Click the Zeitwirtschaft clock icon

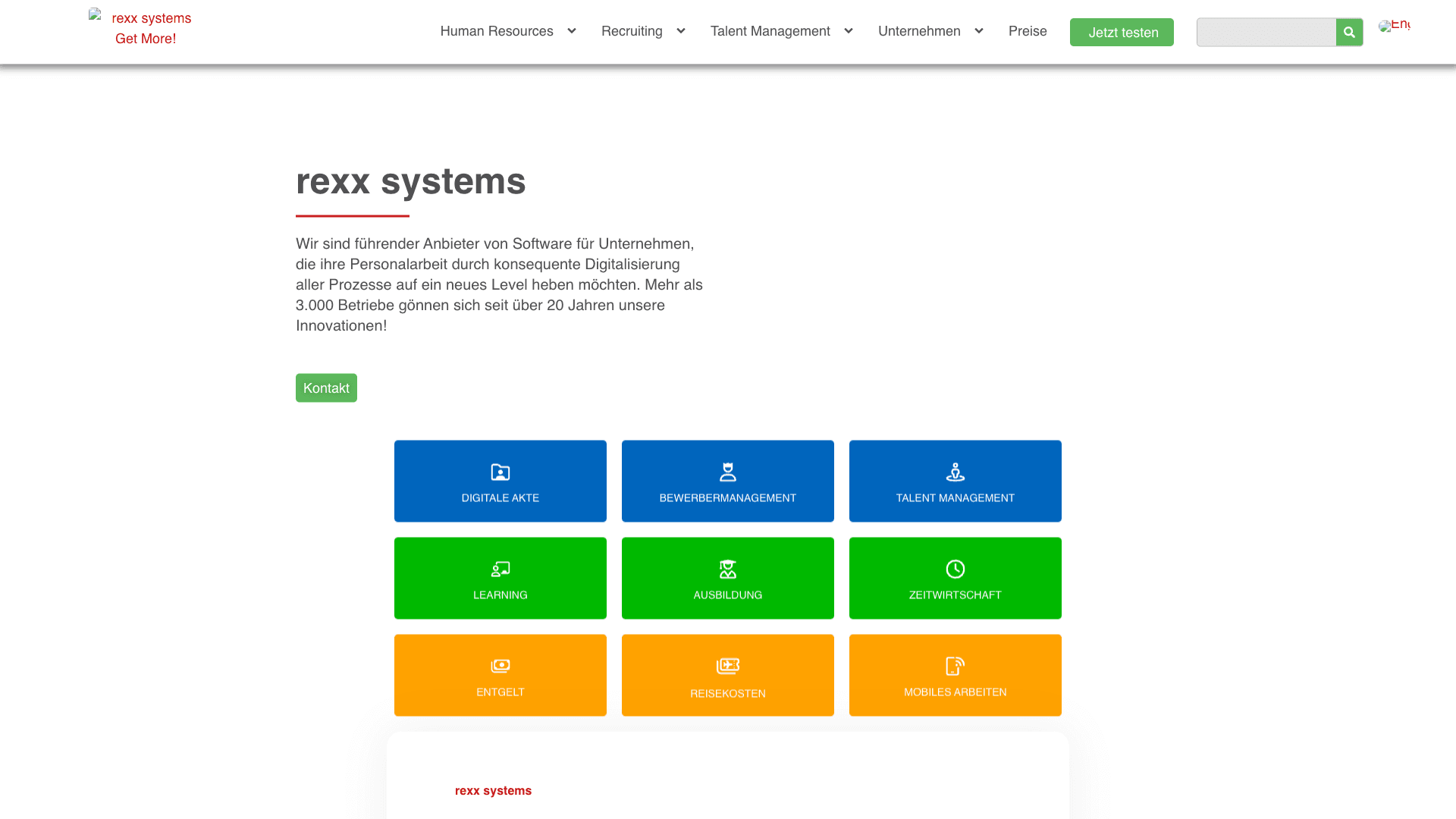pyautogui.click(x=955, y=570)
